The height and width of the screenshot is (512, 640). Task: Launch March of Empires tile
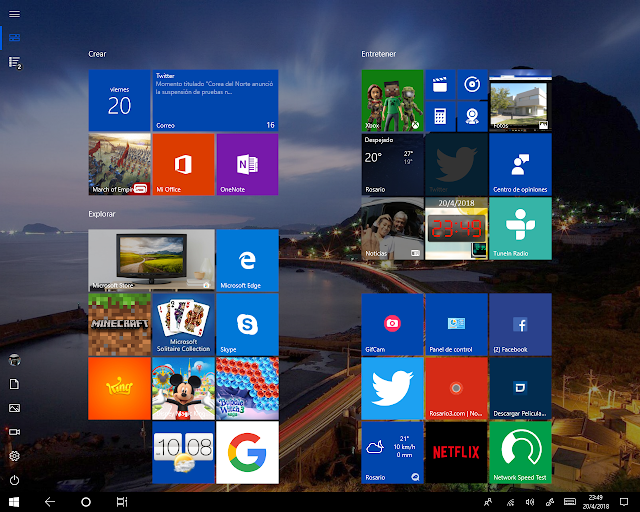[119, 164]
